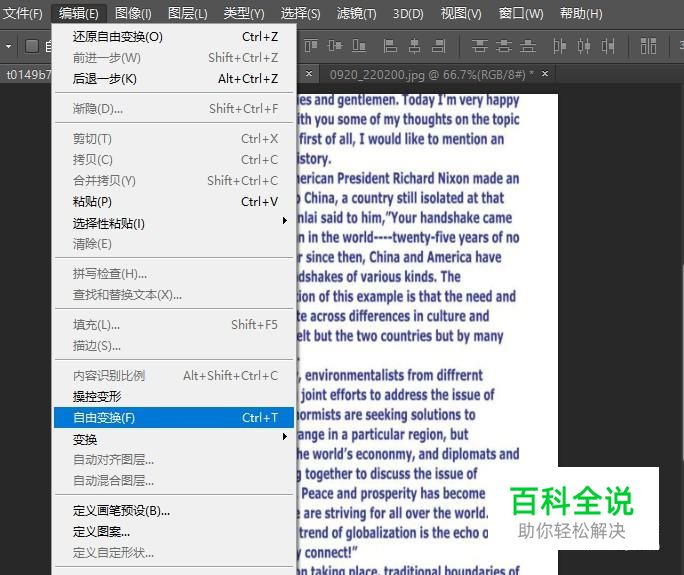Choose 自由变换(F) from the Edit menu

pos(104,417)
